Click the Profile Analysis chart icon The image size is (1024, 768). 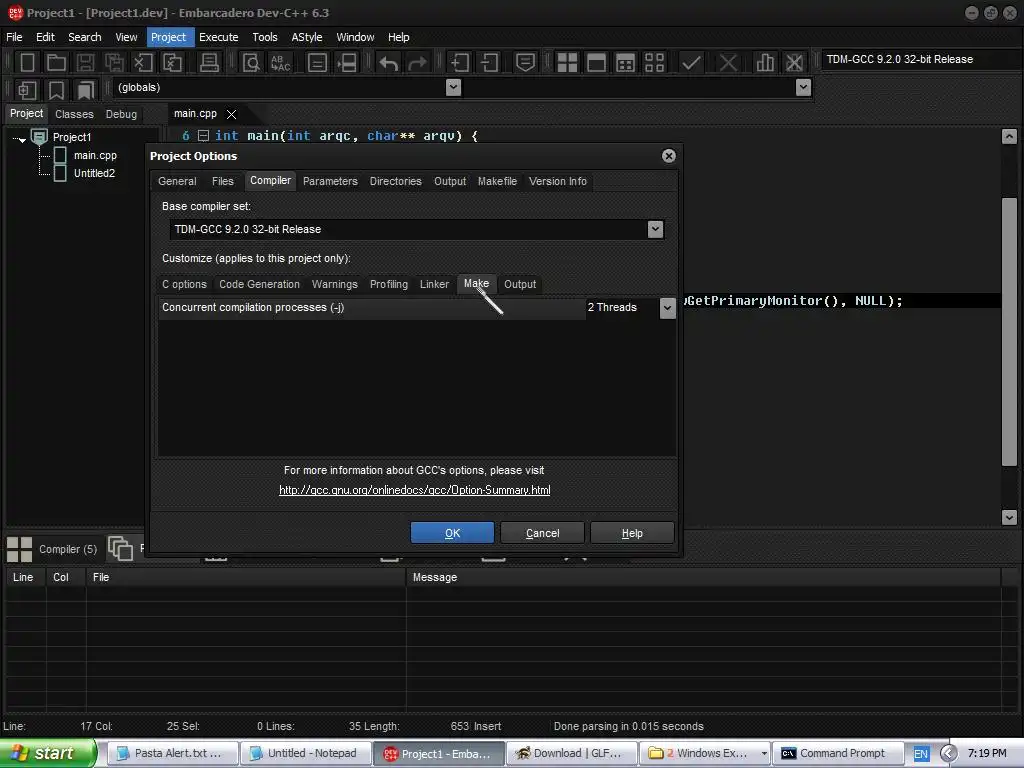pos(765,63)
